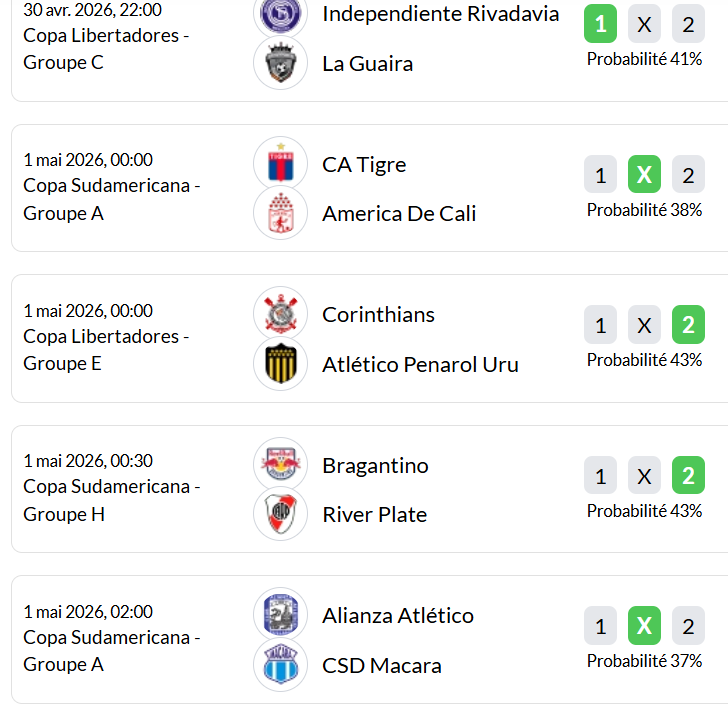Select draw X for Bragantino vs River Plate
The image size is (728, 713).
tap(644, 477)
